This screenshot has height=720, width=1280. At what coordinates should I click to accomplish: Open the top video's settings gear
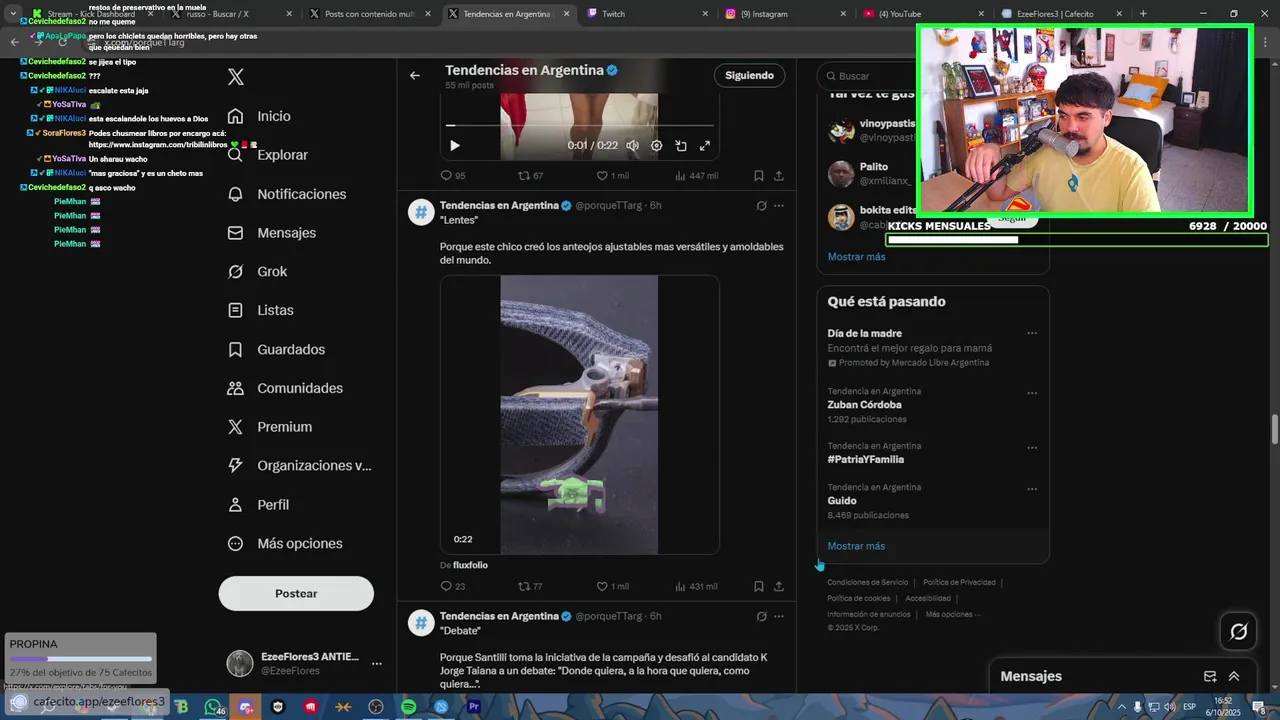click(657, 146)
